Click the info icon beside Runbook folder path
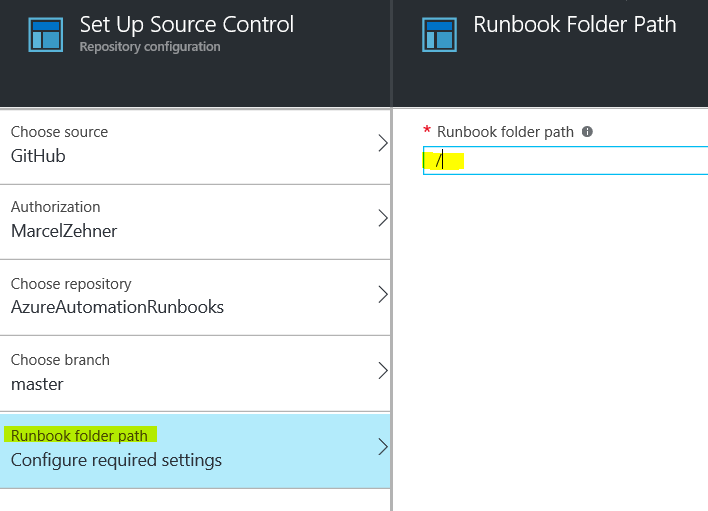 tap(587, 132)
